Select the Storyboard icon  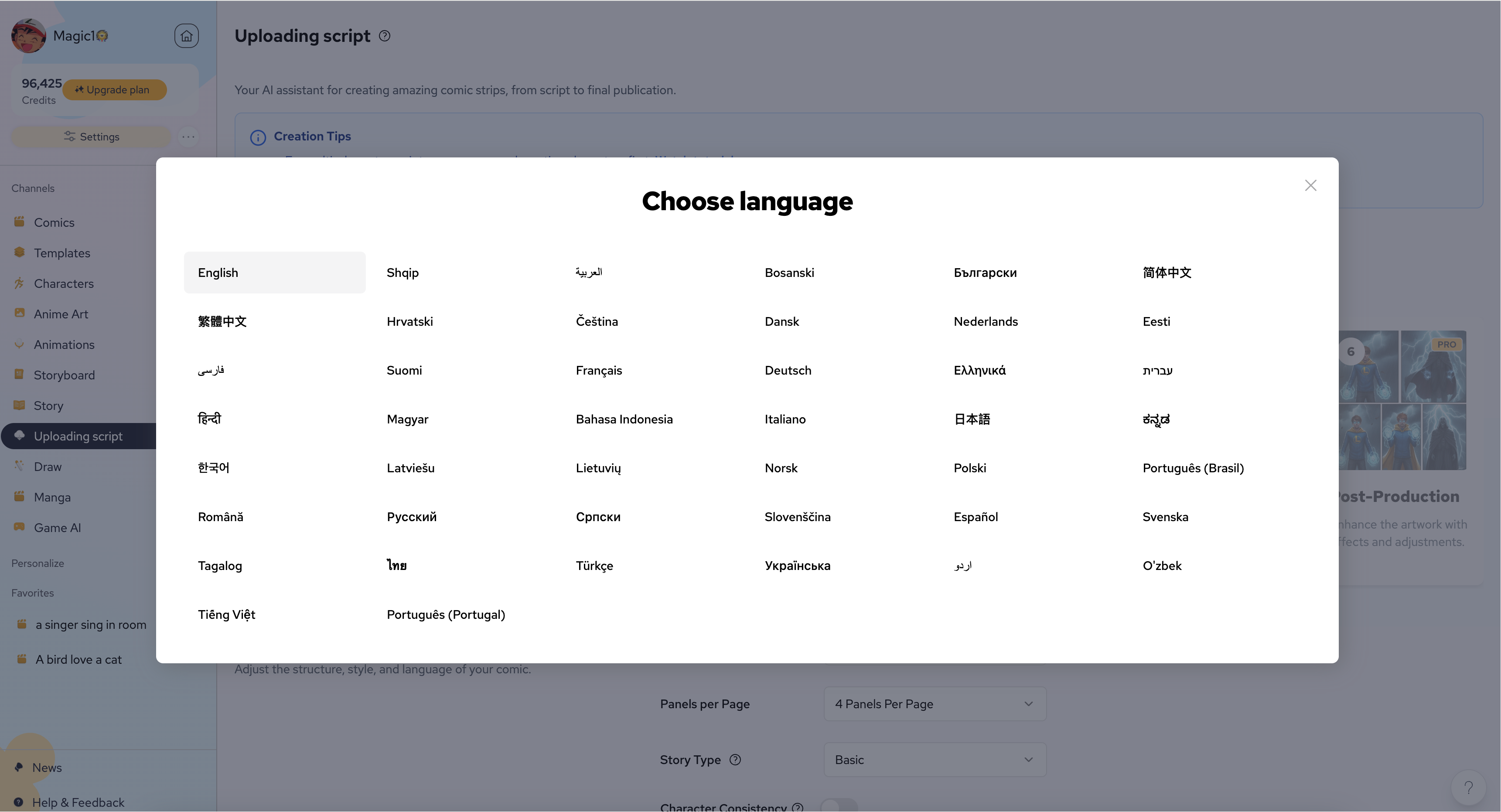(x=19, y=375)
